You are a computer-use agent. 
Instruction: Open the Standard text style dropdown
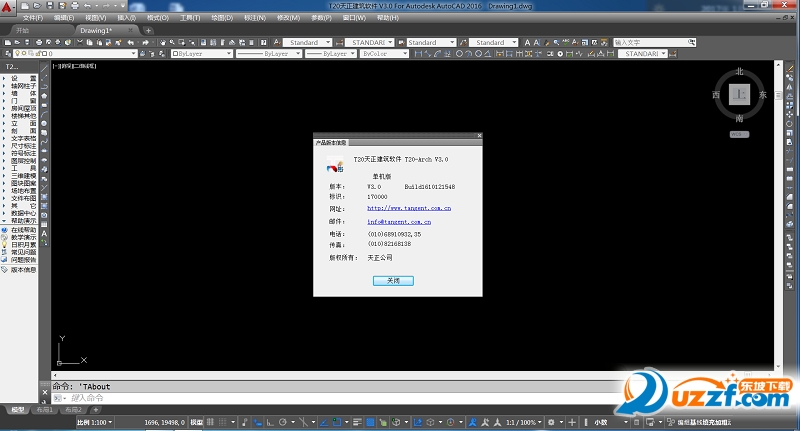click(308, 42)
